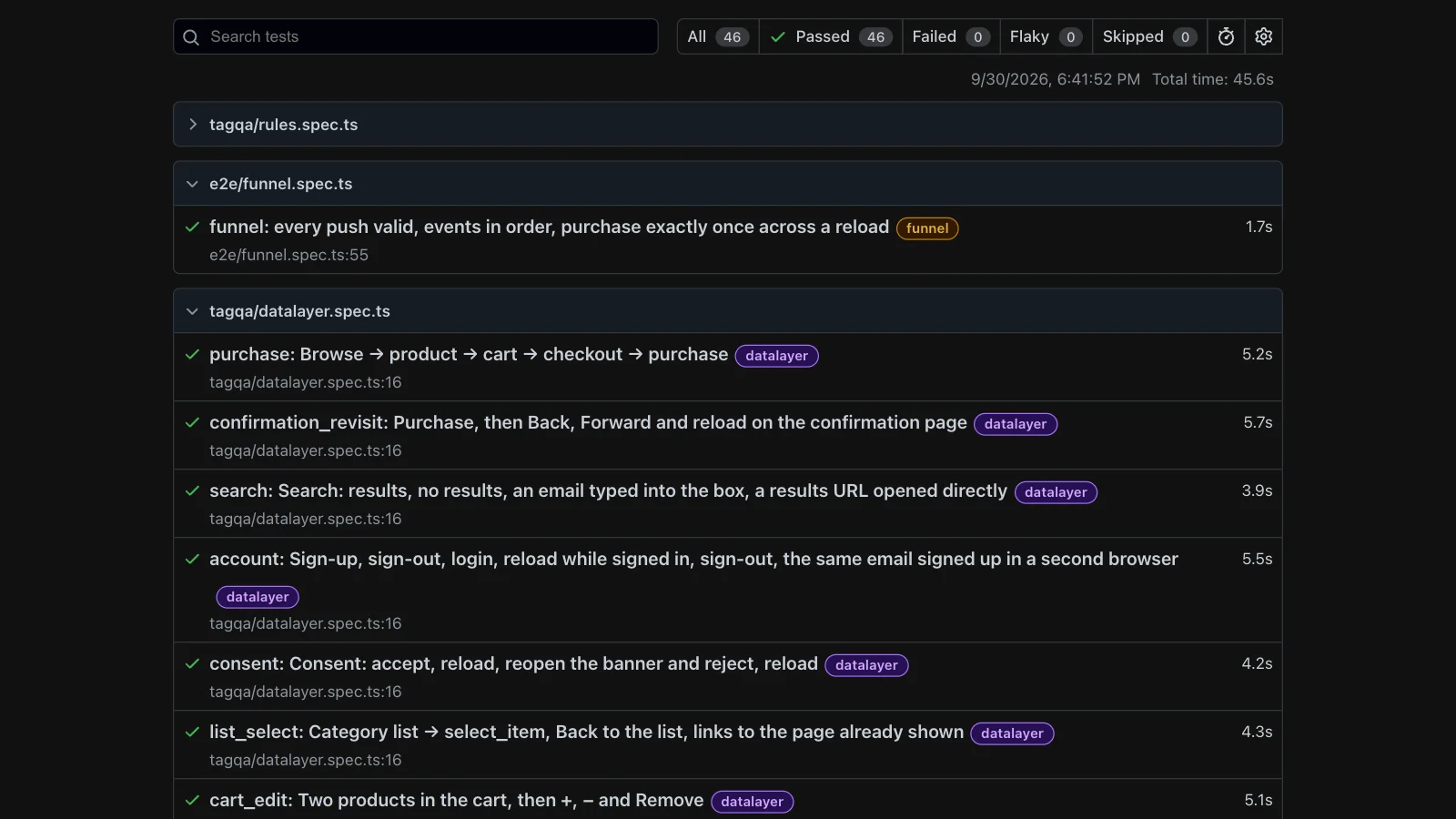Show All 46 tests filter
This screenshot has height=819, width=1456.
click(x=718, y=36)
